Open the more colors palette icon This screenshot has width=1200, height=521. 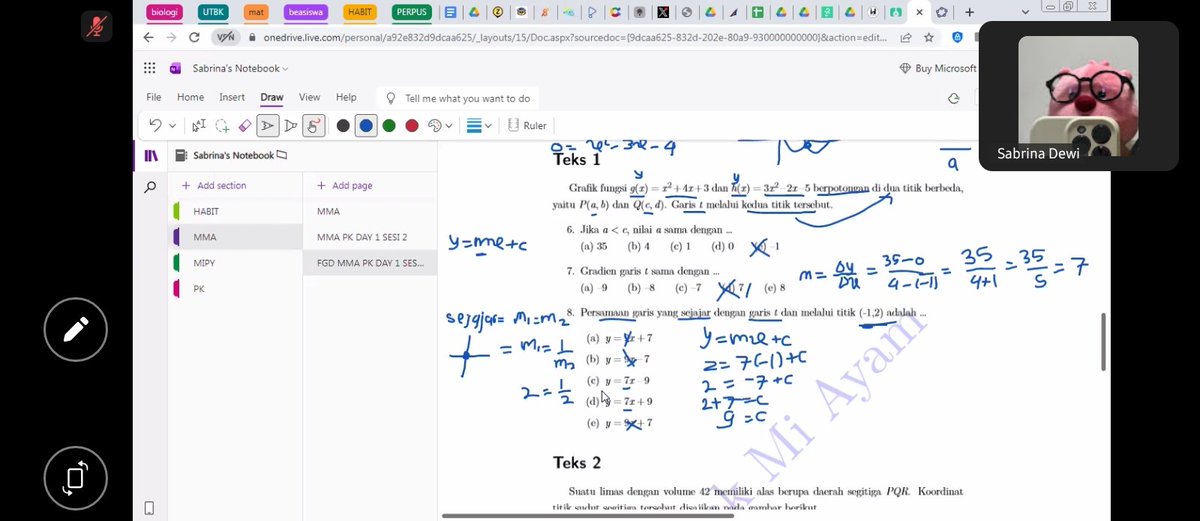[435, 125]
